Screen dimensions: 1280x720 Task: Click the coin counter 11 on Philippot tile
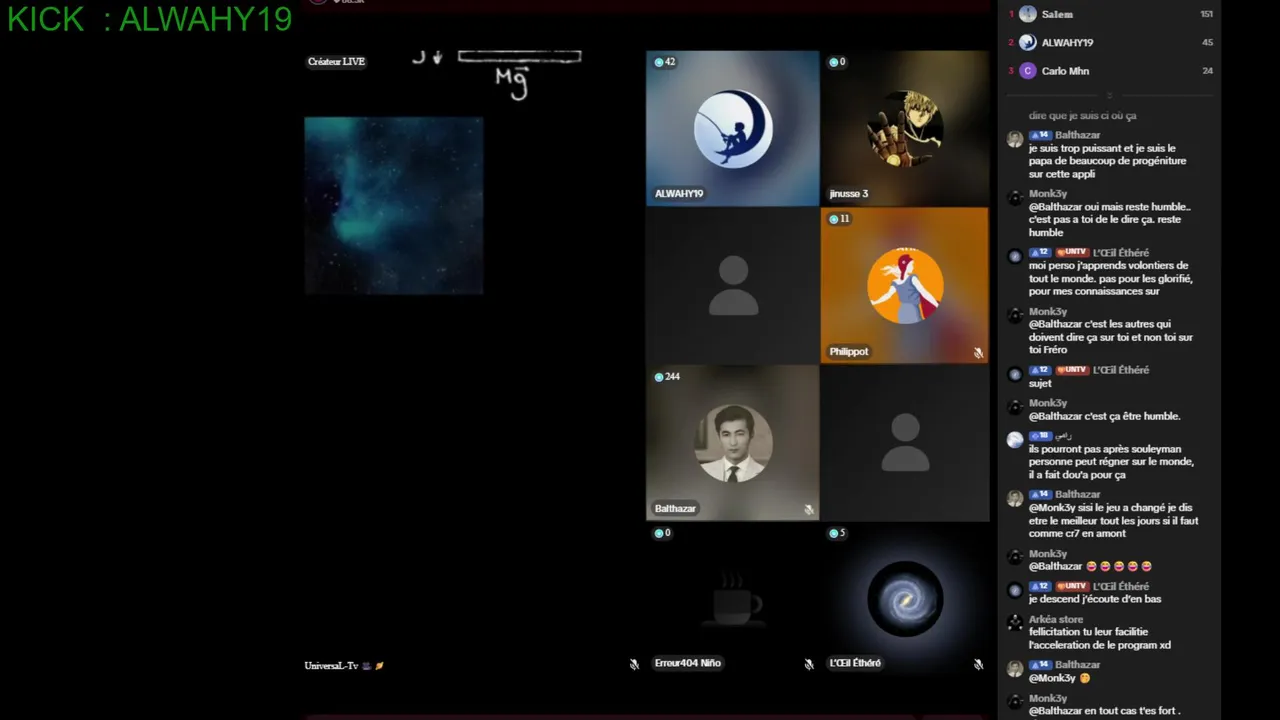(839, 219)
